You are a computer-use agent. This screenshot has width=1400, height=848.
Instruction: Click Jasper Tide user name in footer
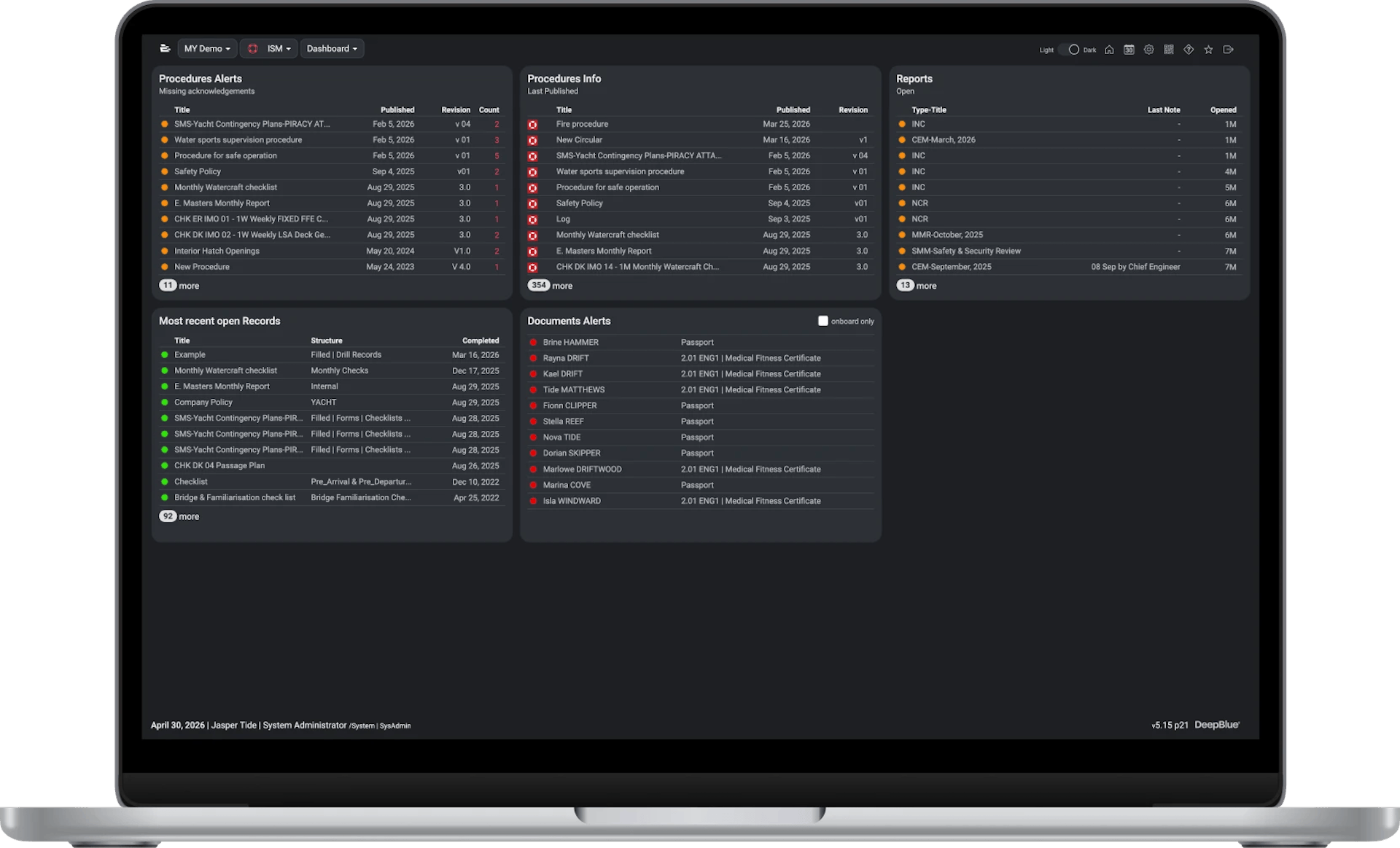[x=233, y=726]
